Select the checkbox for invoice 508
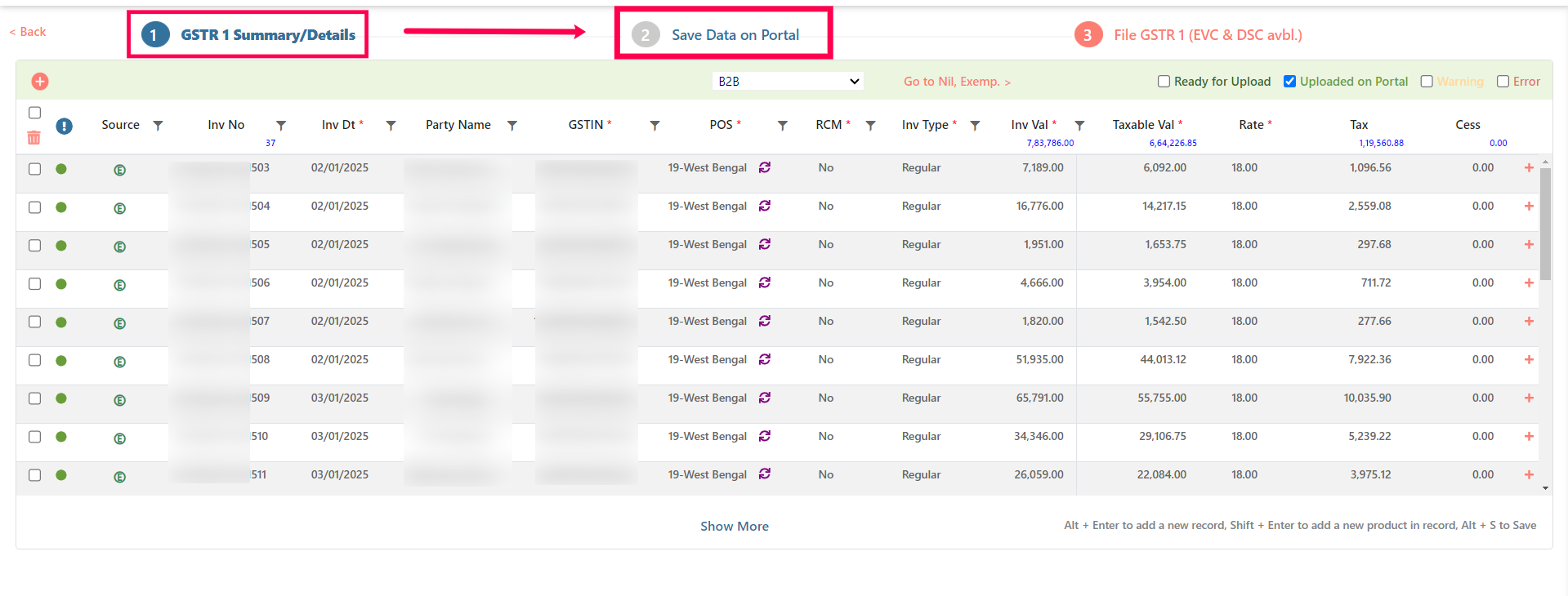This screenshot has height=596, width=1568. tap(34, 360)
